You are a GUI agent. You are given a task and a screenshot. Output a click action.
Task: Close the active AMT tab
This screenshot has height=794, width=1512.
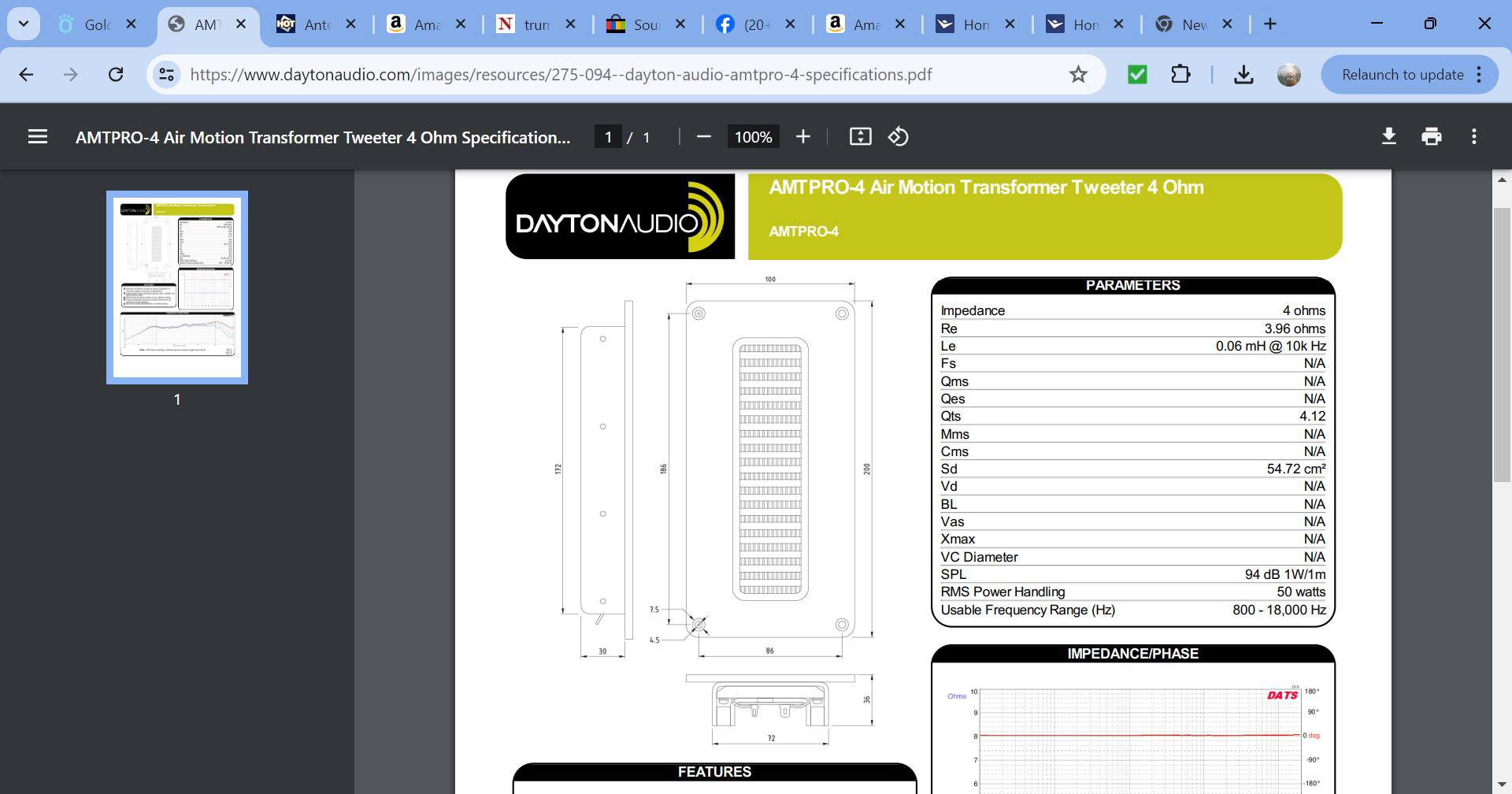click(242, 24)
